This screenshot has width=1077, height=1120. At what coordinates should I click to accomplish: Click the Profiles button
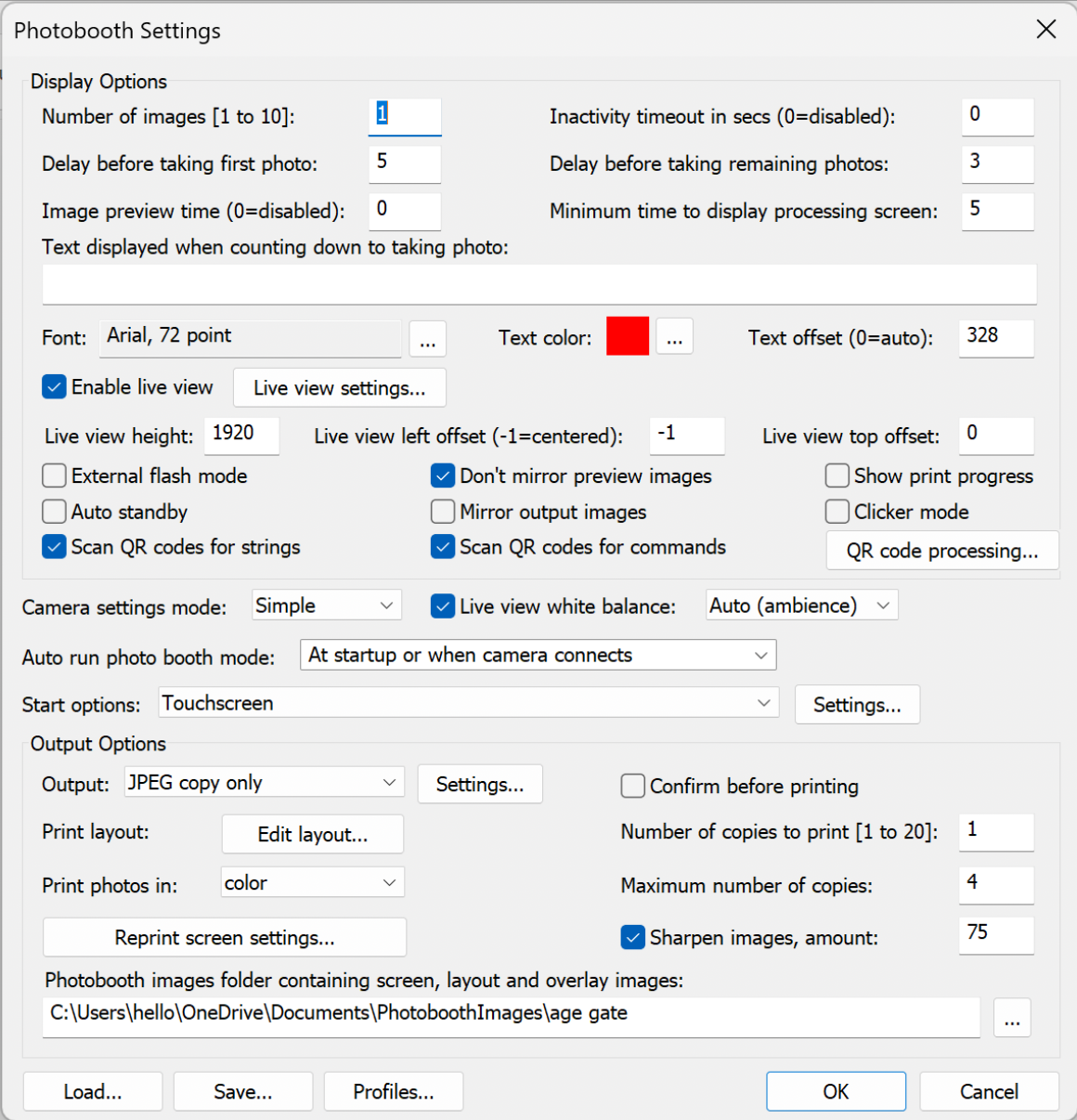(394, 1092)
